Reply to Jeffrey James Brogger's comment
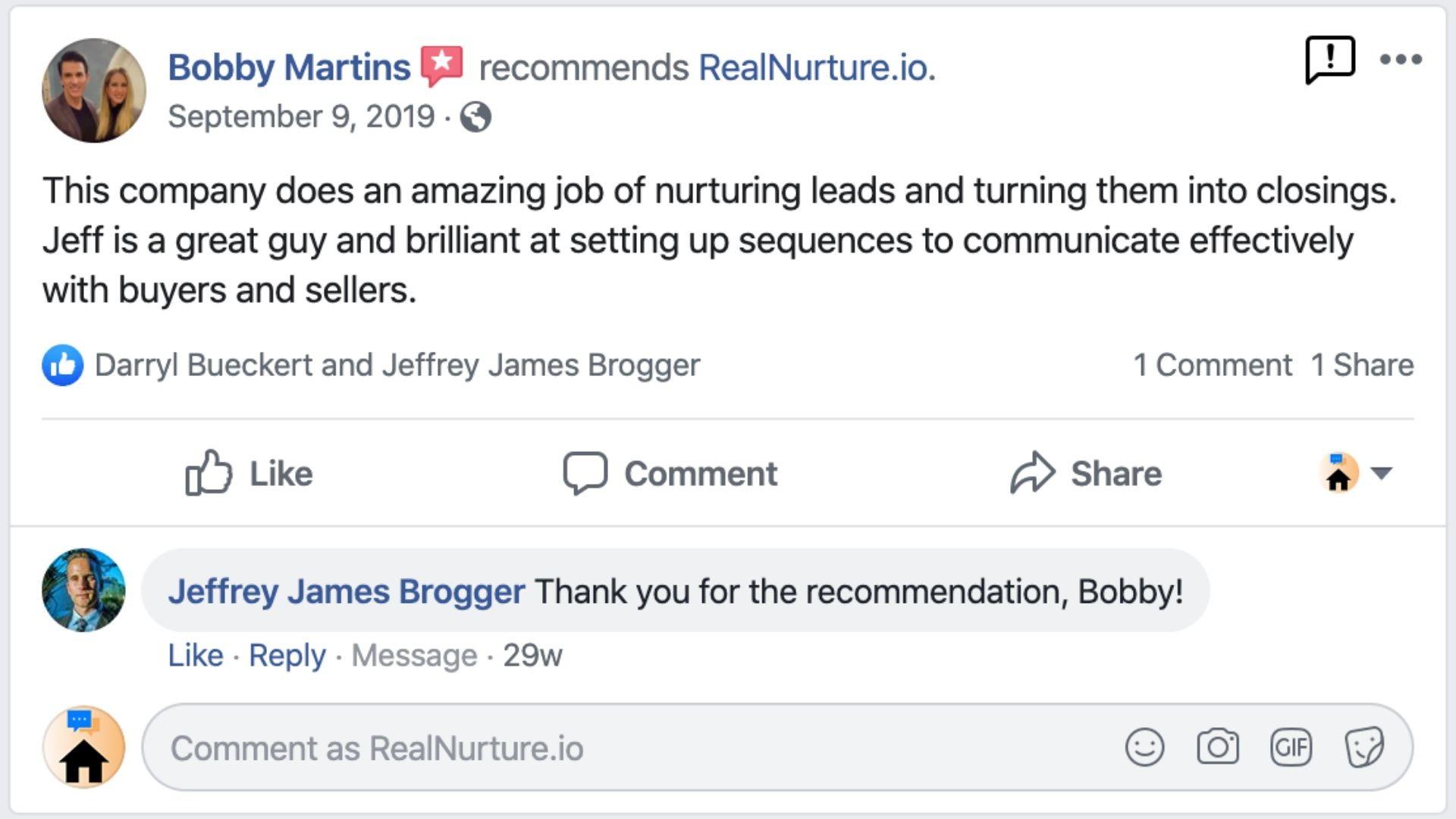The width and height of the screenshot is (1456, 819). (287, 655)
